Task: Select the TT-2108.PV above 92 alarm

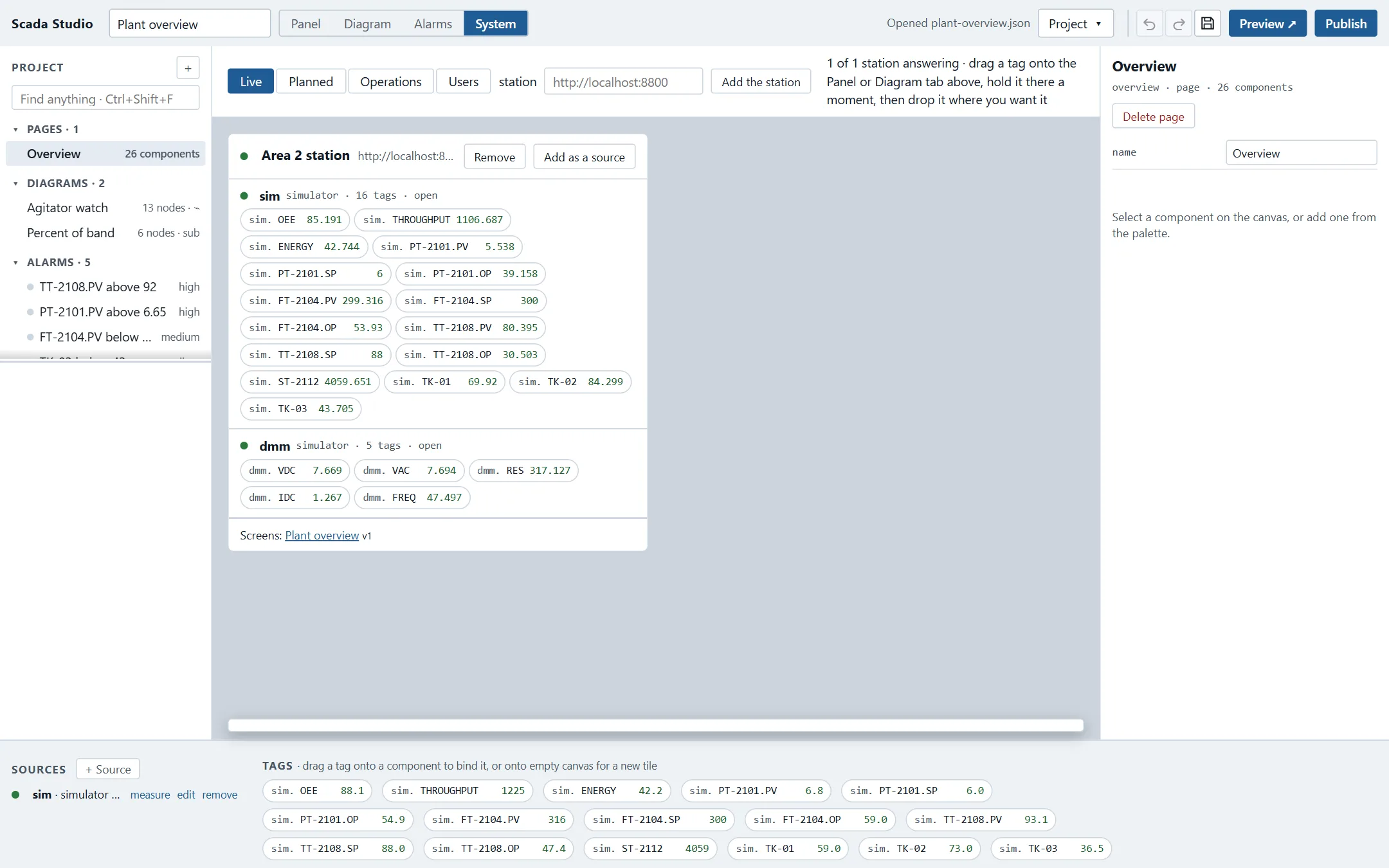Action: tap(105, 287)
